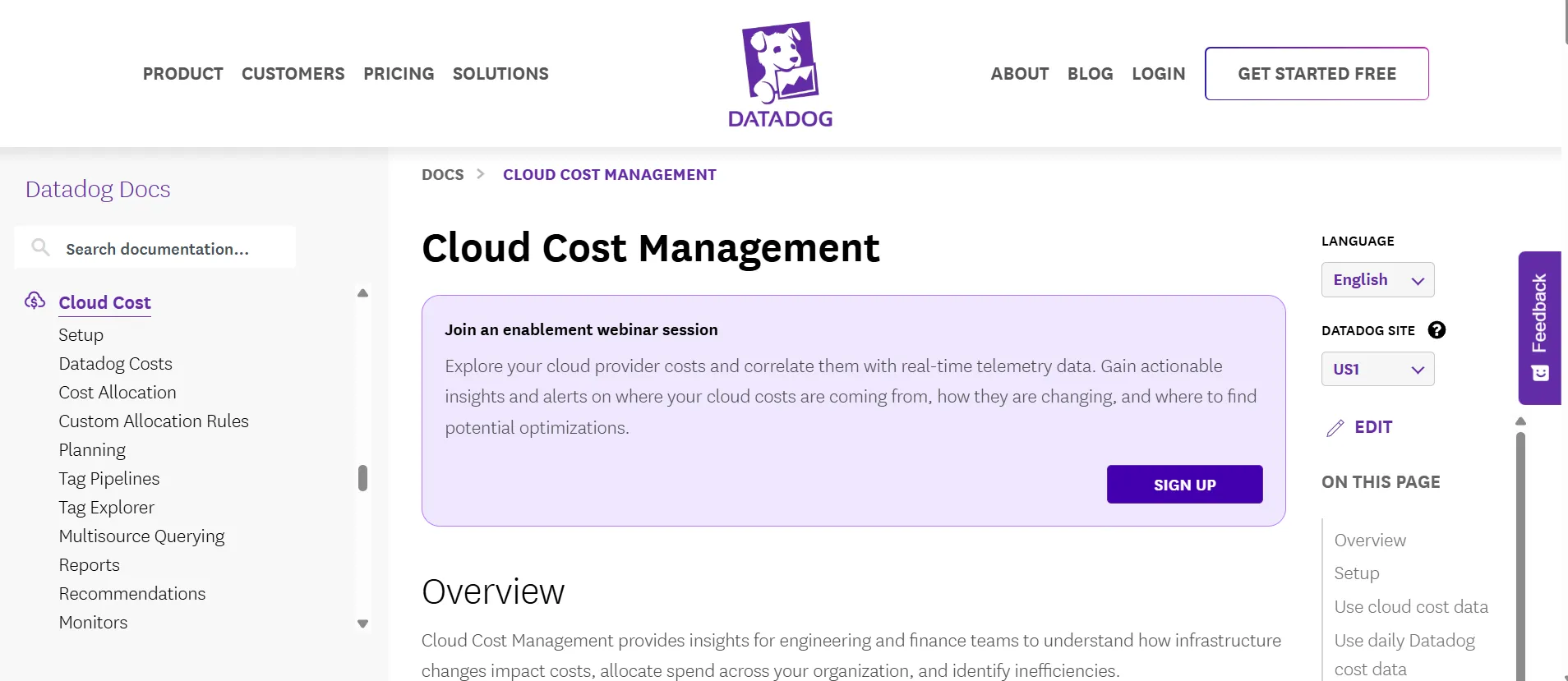Click the search magnifier icon

point(40,247)
